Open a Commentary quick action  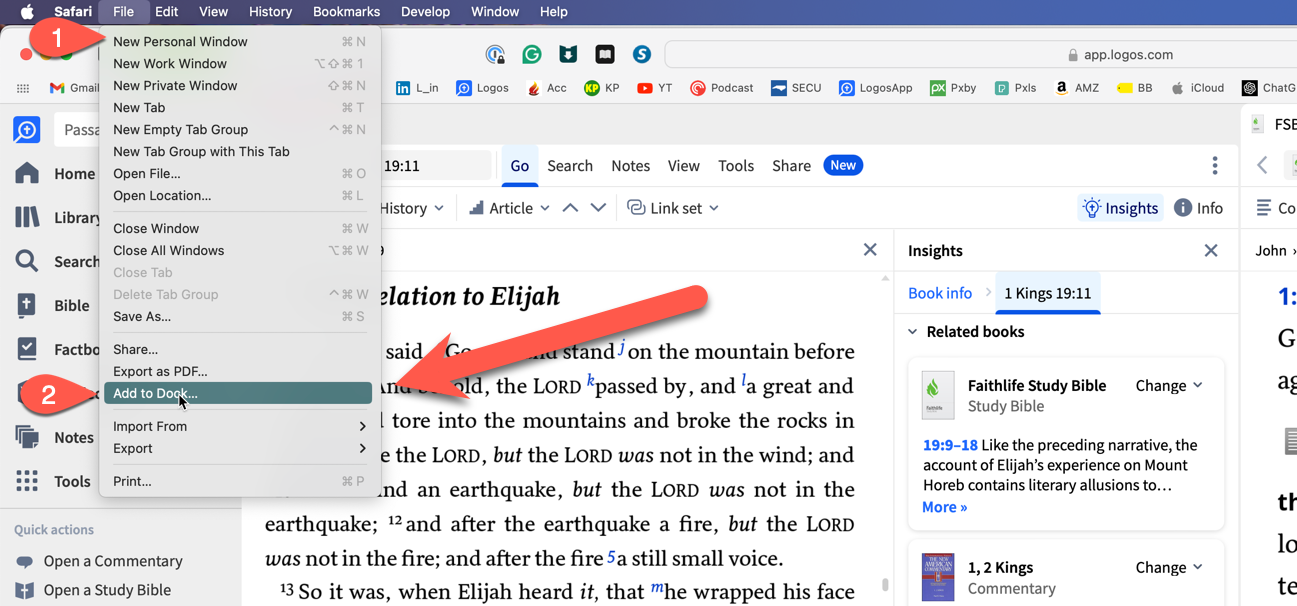pos(99,561)
